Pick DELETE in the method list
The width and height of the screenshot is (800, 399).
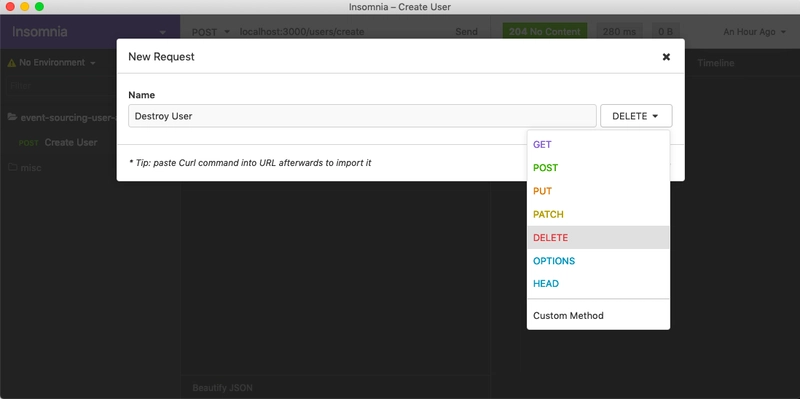pyautogui.click(x=598, y=237)
